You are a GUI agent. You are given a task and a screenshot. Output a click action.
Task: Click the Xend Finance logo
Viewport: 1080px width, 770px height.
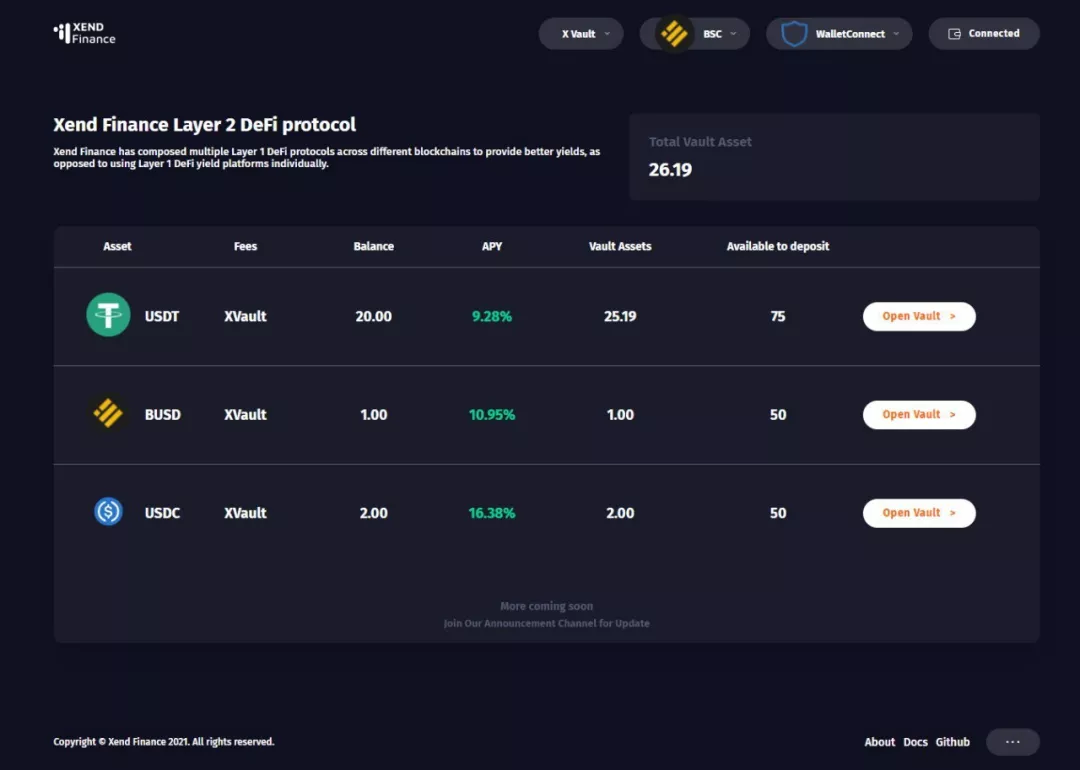tap(85, 32)
